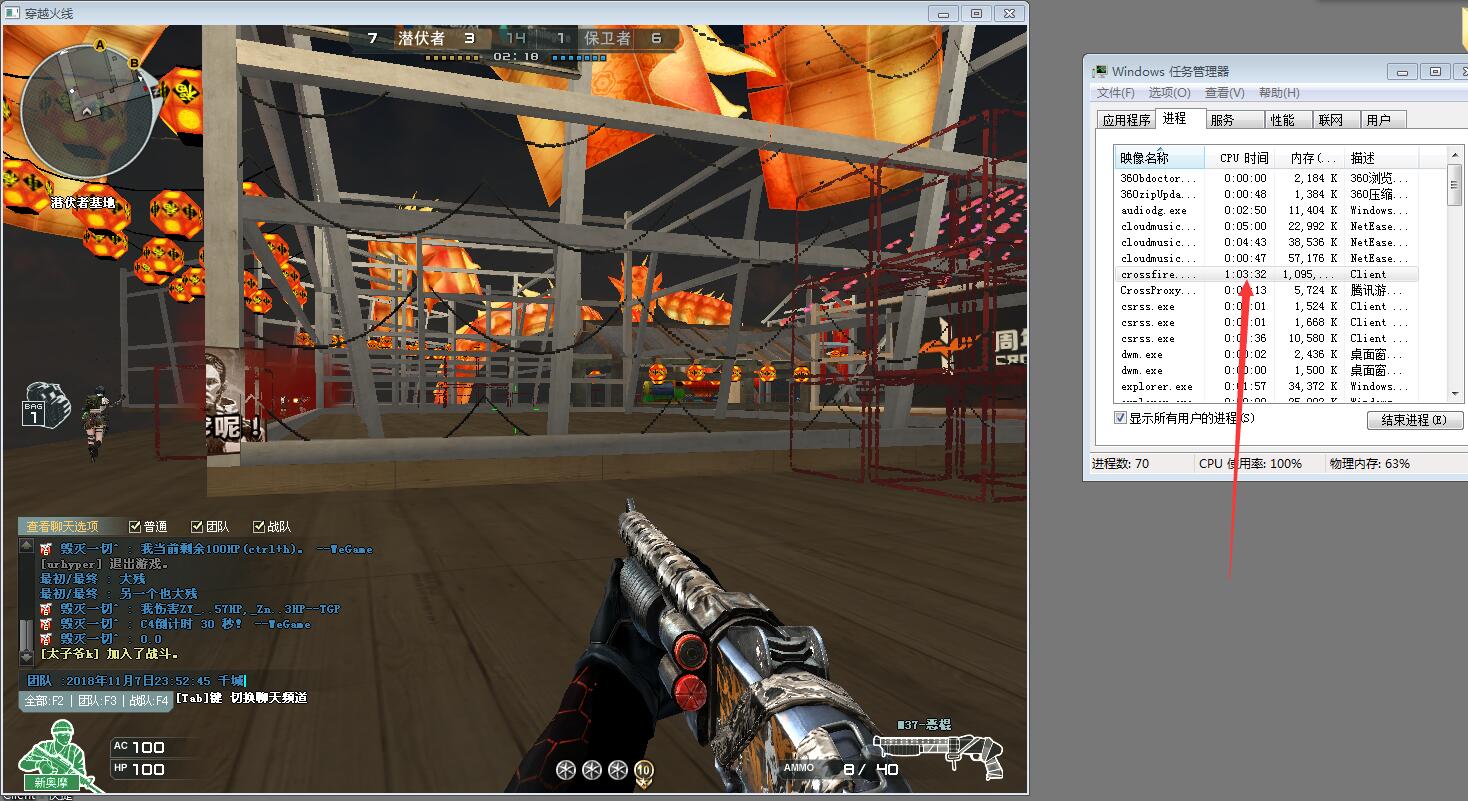The width and height of the screenshot is (1468, 801).
Task: Disable the 战队 chat filter checkbox
Action: (259, 527)
